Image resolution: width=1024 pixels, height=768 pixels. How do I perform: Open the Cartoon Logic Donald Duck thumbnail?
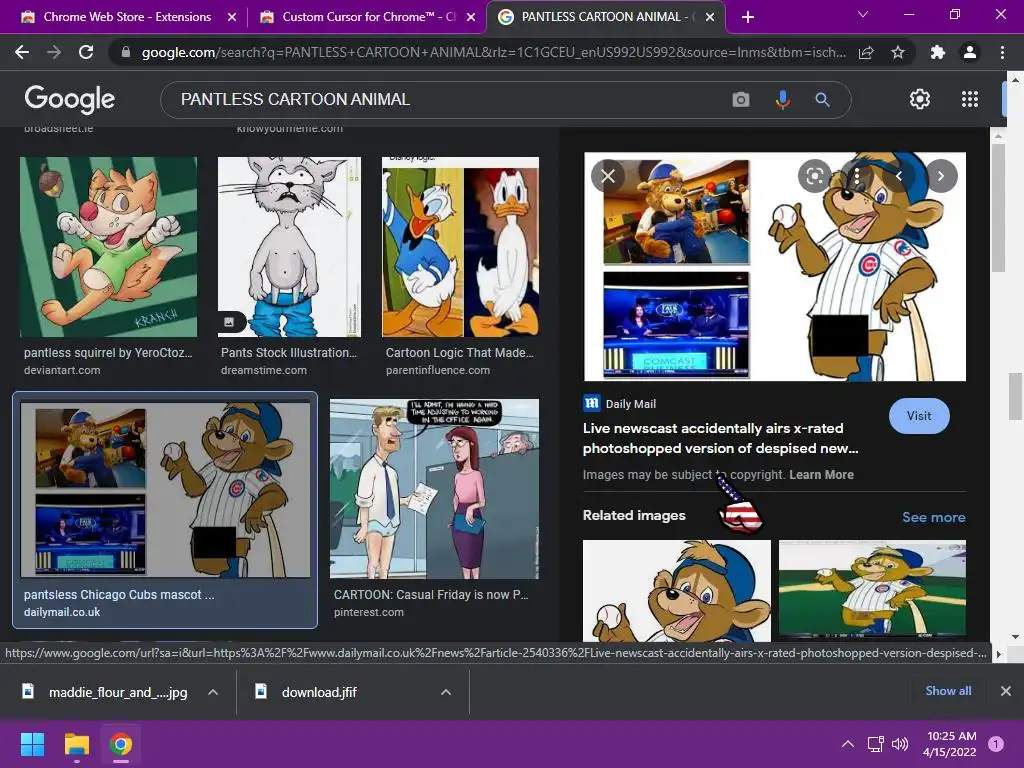click(460, 247)
